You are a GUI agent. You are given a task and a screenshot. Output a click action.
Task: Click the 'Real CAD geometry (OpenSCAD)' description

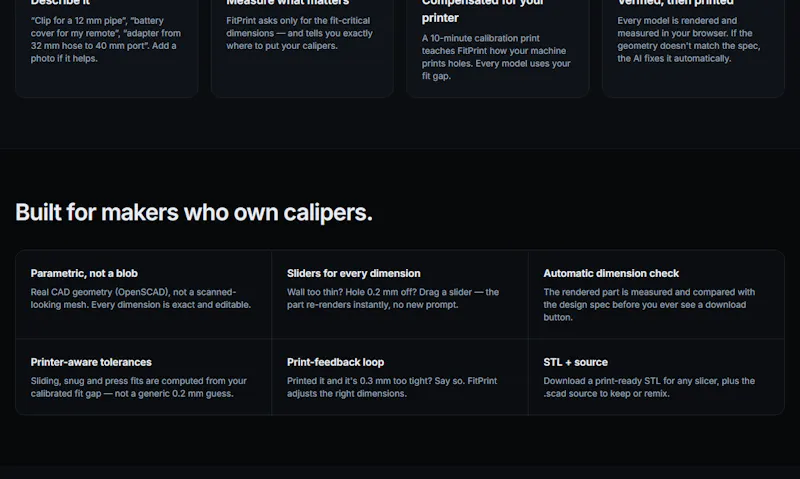click(x=141, y=298)
